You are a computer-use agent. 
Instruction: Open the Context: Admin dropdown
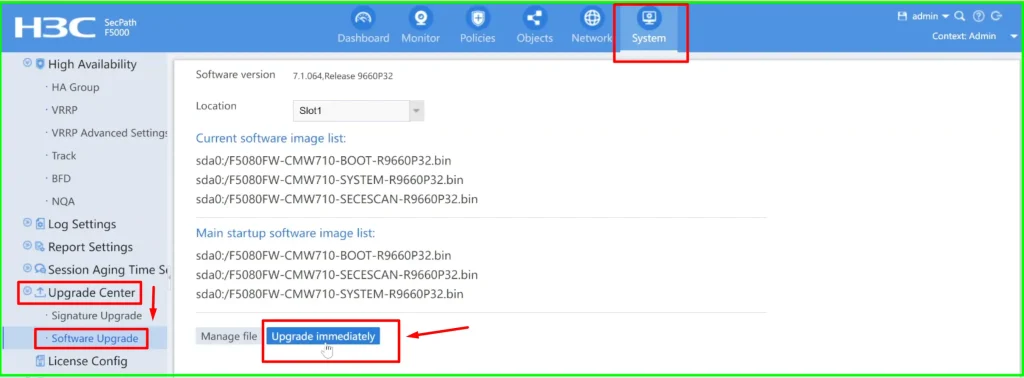point(973,37)
